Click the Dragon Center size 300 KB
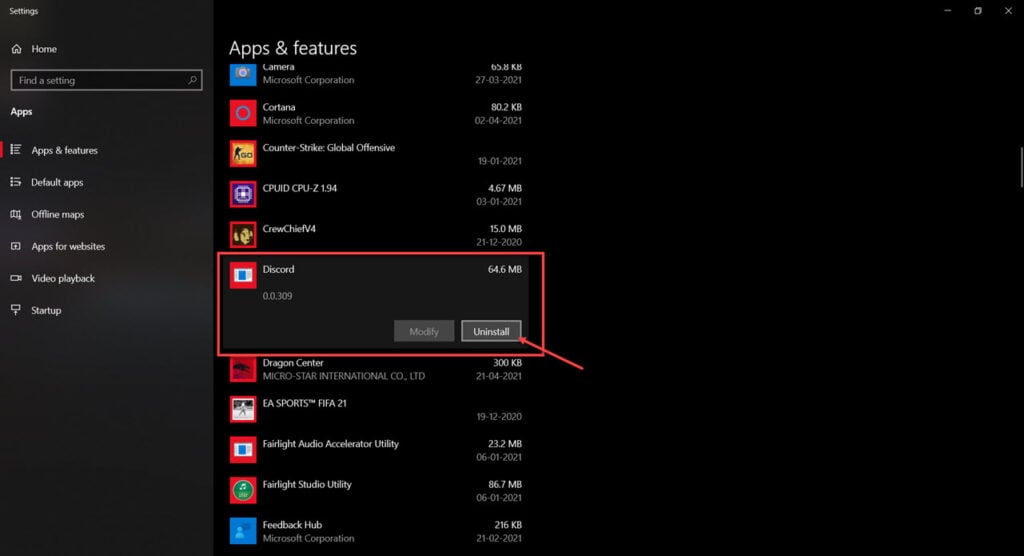1024x556 pixels. point(507,362)
